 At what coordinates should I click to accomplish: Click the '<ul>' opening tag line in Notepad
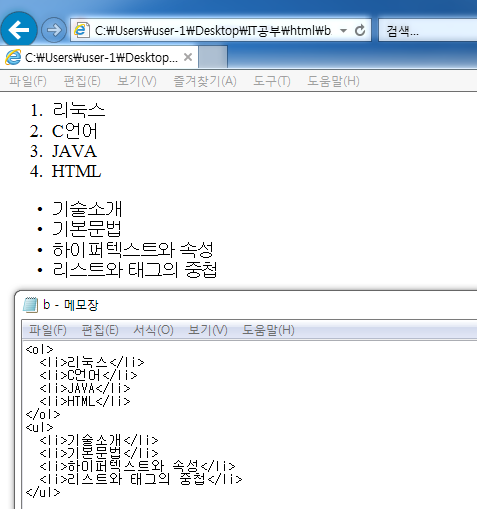[39, 427]
